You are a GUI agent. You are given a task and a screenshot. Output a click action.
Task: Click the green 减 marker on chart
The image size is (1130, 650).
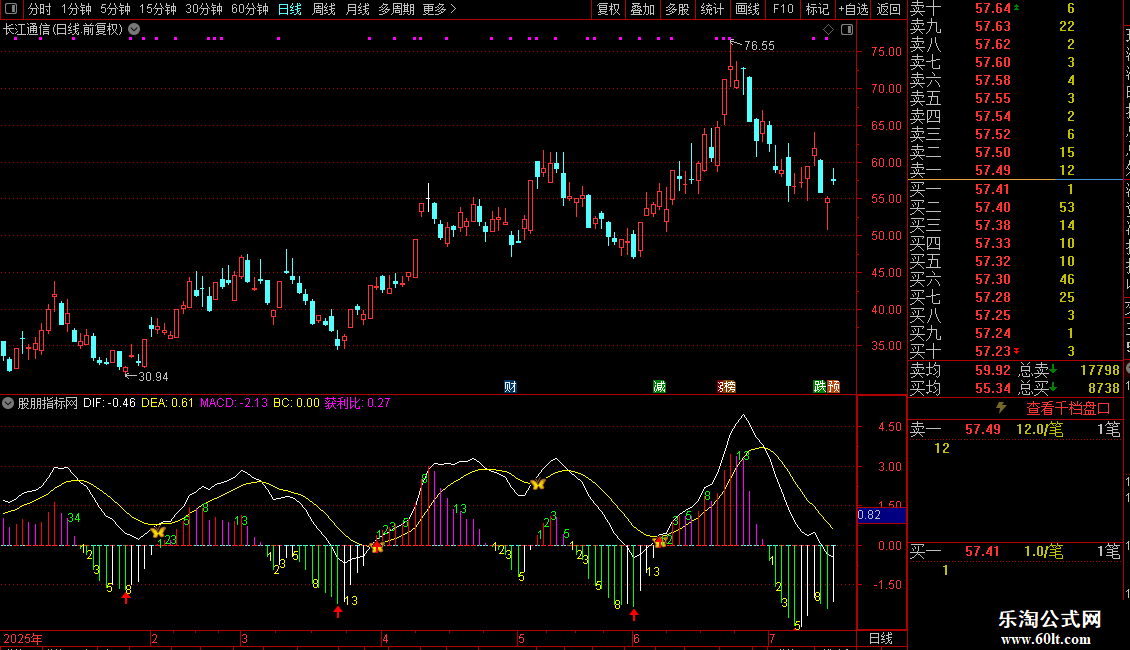coord(659,387)
